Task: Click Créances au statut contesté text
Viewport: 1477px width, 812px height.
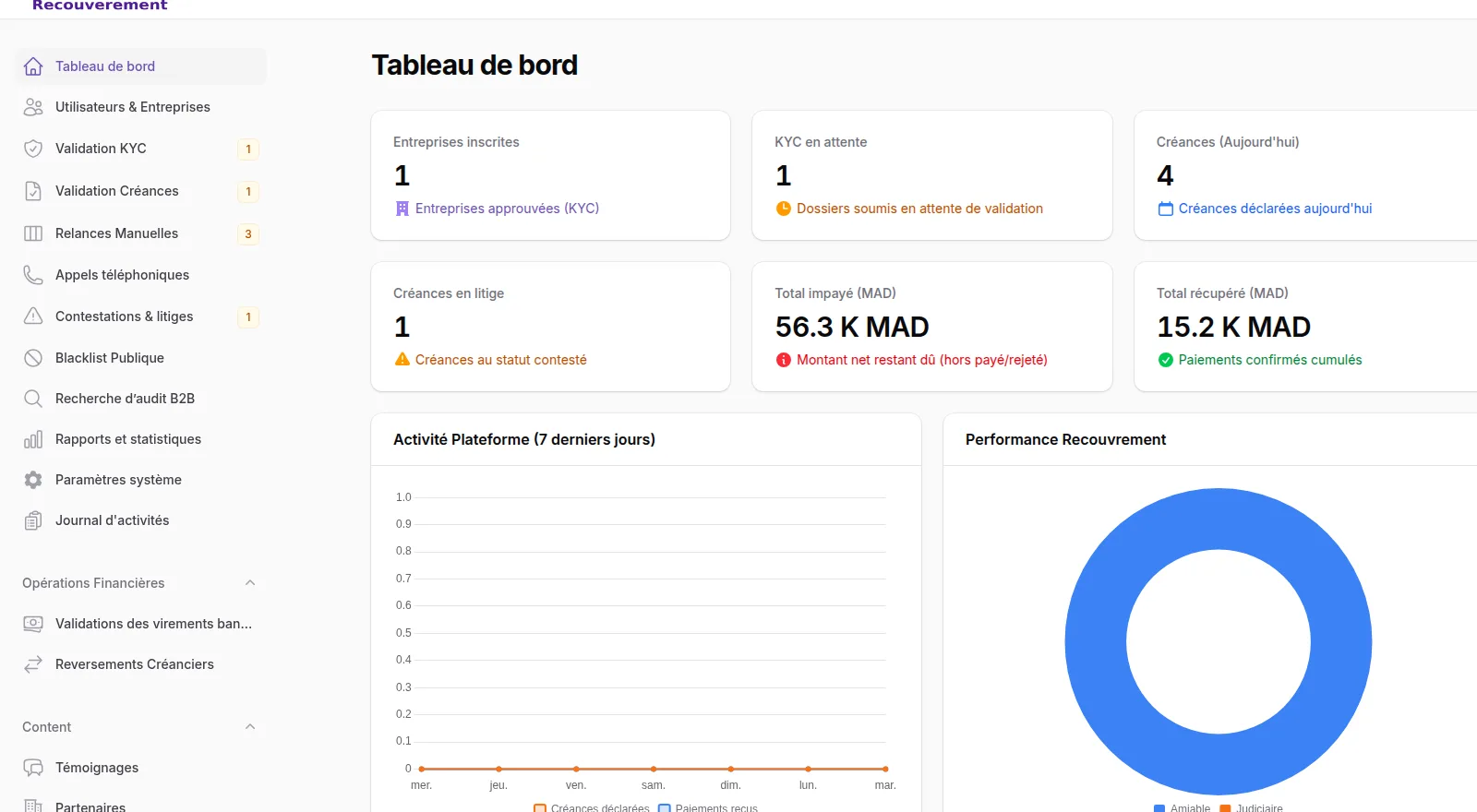Action: coord(500,360)
